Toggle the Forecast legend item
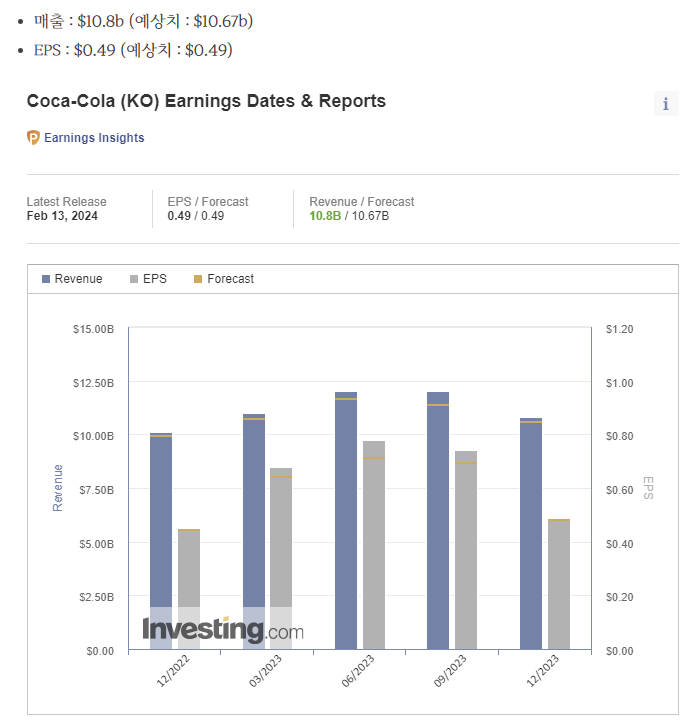This screenshot has height=725, width=694. click(224, 279)
